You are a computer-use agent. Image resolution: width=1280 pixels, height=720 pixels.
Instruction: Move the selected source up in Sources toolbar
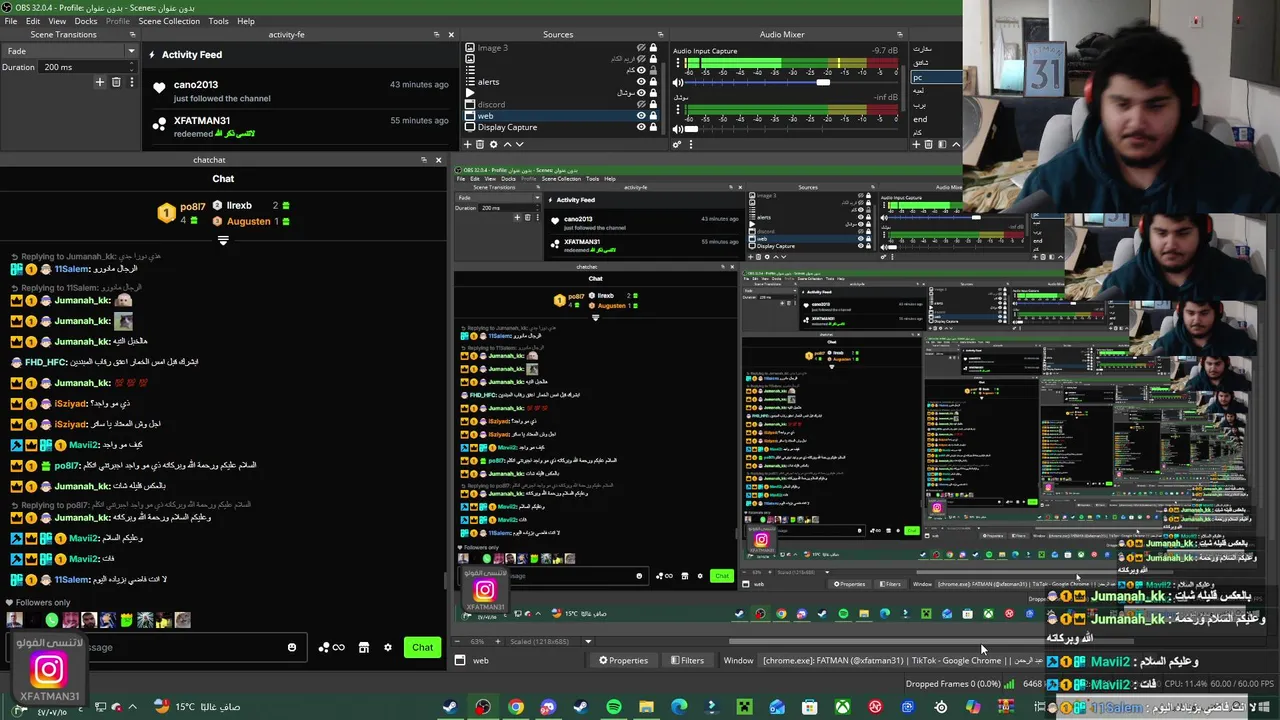click(506, 144)
